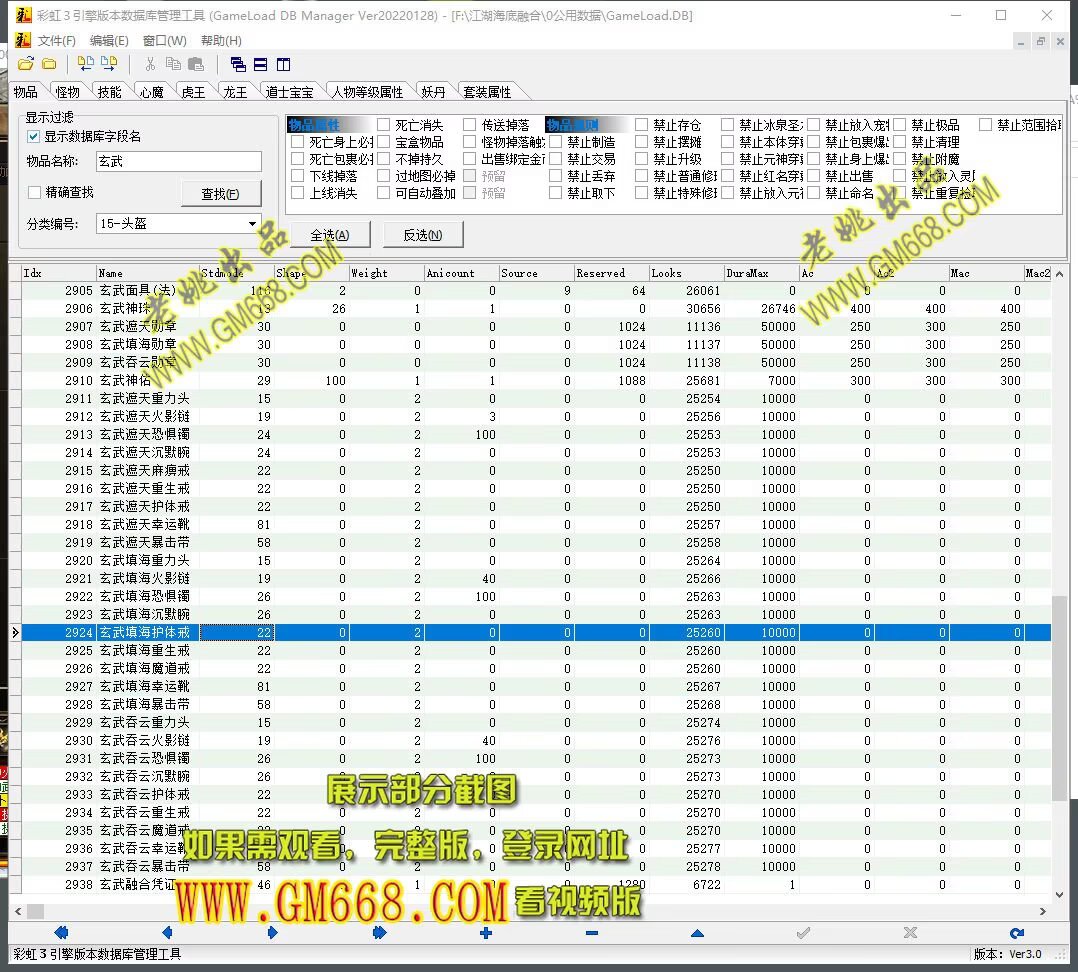Enable the 精确查找 checkbox
Screen dimensions: 1078x972
tap(34, 192)
